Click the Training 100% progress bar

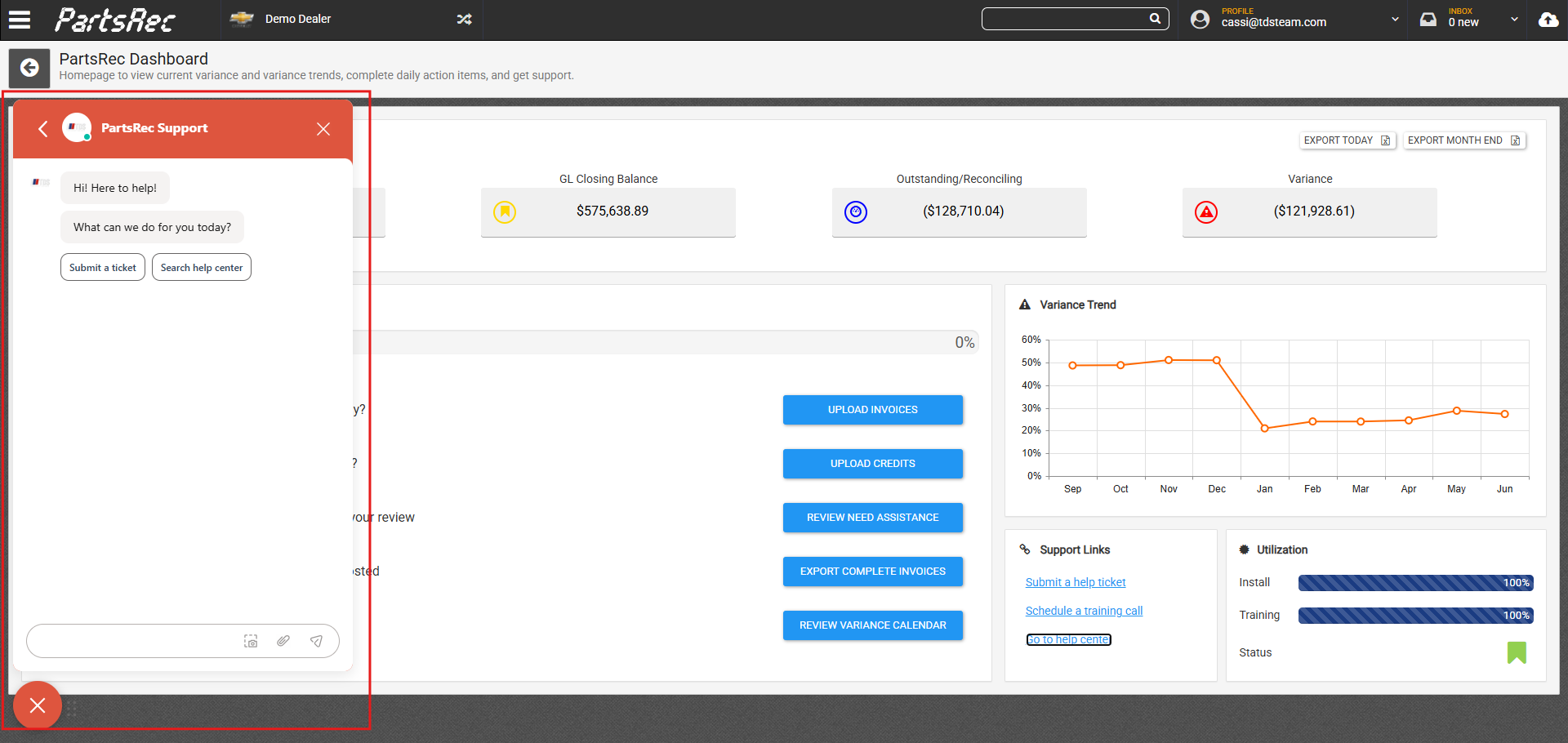tap(1416, 615)
